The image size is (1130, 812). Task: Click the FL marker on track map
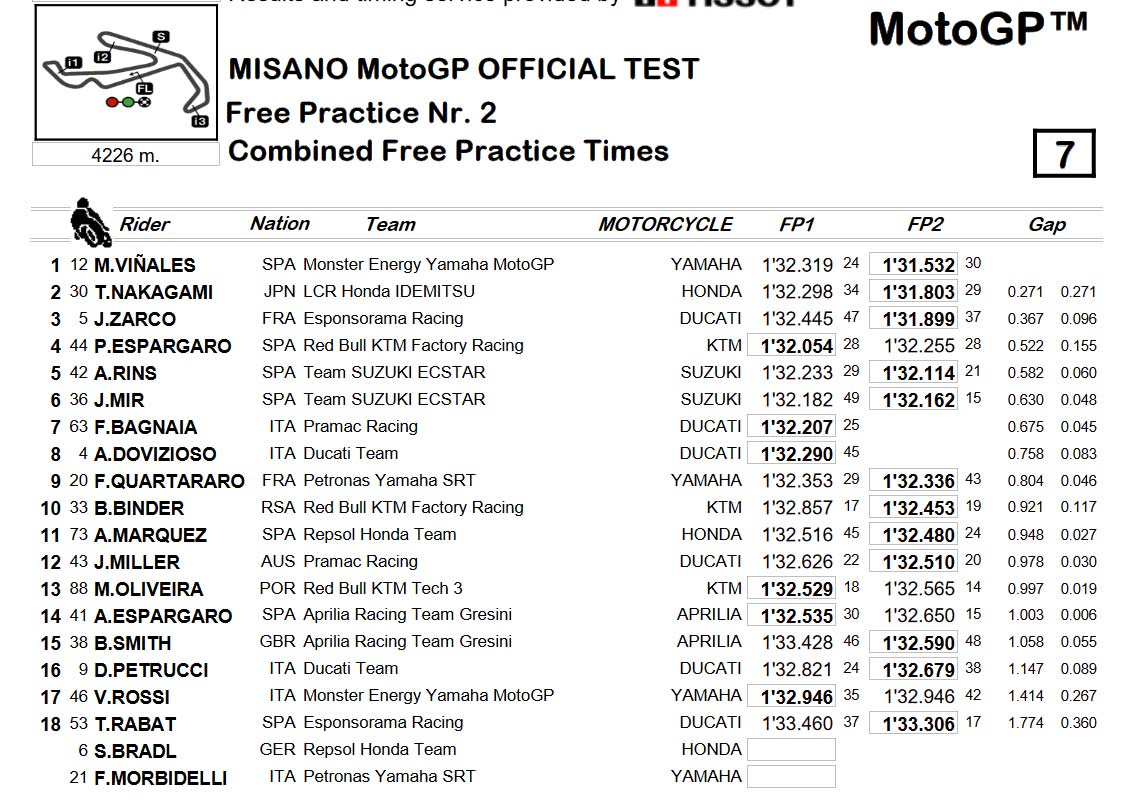[x=144, y=88]
